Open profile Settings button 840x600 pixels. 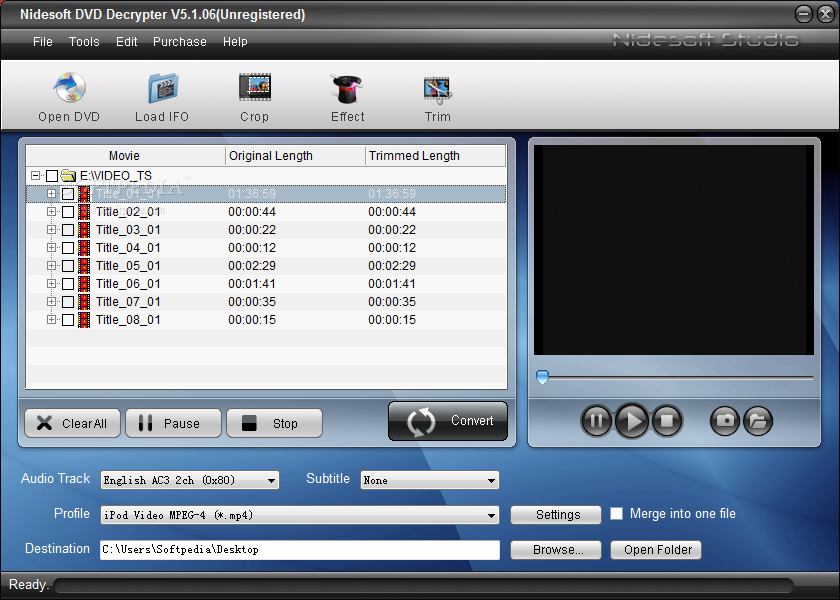tap(556, 515)
